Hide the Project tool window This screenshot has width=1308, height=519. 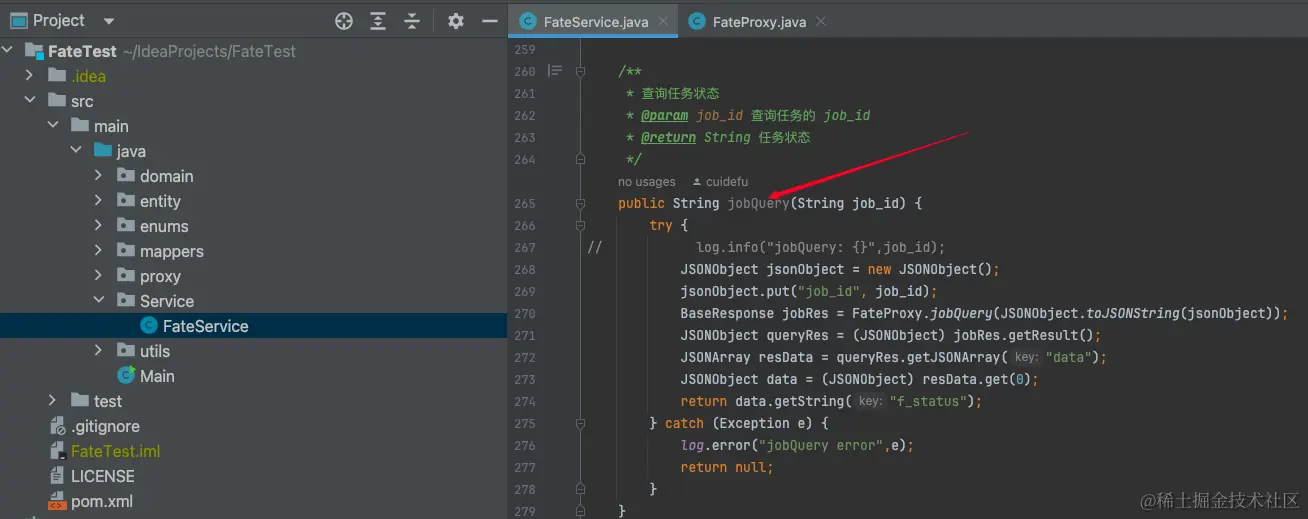tap(489, 21)
